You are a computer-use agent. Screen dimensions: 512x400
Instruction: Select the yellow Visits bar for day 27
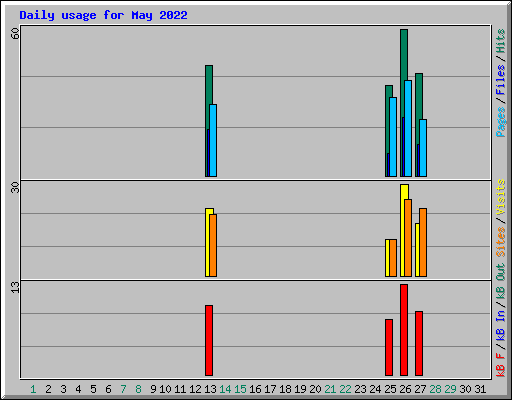(x=417, y=250)
